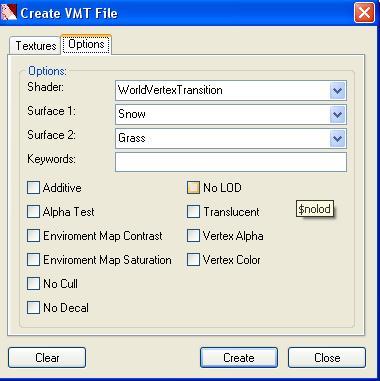Click the Keywords text field
Screen dimensions: 380x381
(231, 162)
